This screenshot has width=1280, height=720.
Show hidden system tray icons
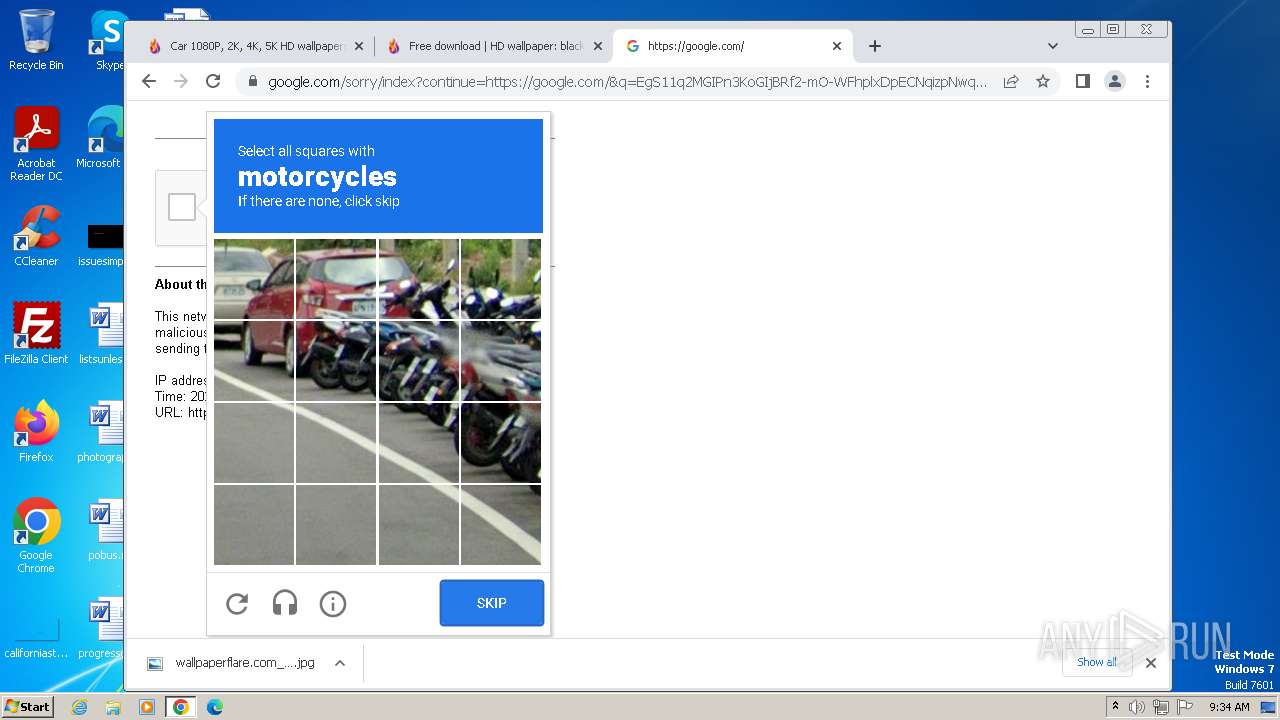coord(1115,707)
